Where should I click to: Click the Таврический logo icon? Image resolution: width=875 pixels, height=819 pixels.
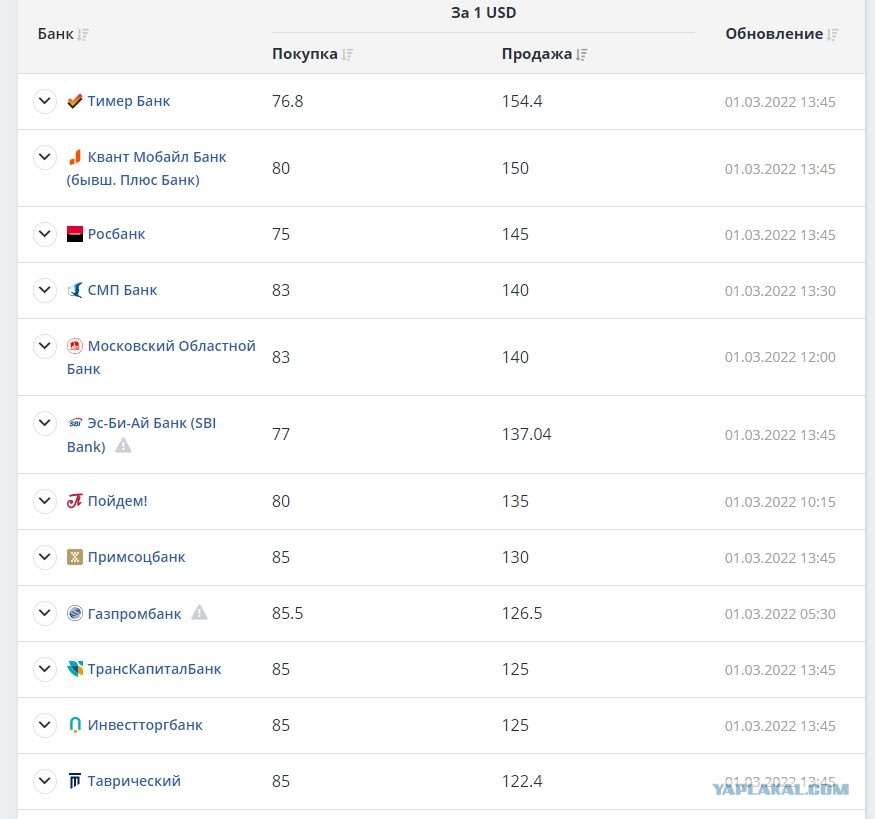pyautogui.click(x=75, y=781)
